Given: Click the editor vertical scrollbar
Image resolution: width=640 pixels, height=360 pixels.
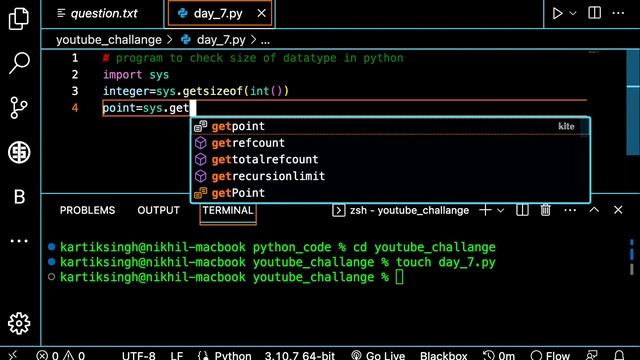Looking at the screenshot, I should click(633, 102).
